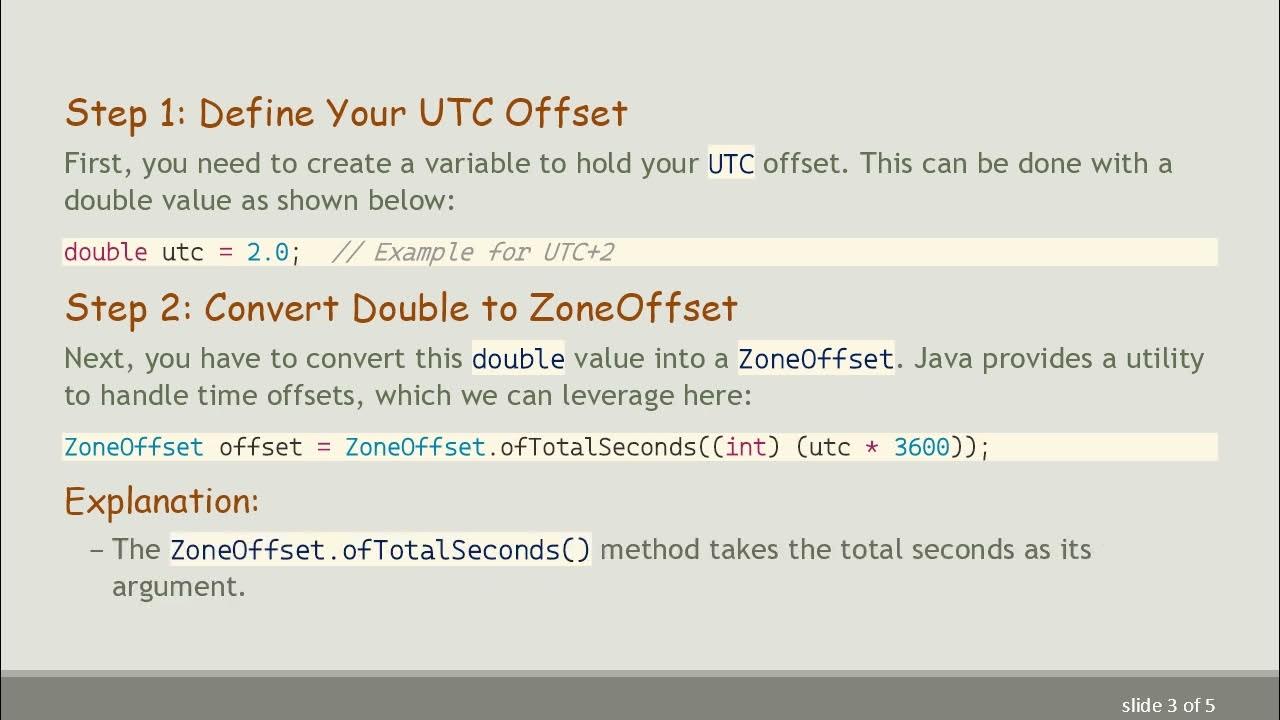Select the highlighted 'UTC' inline code word

coord(731,163)
